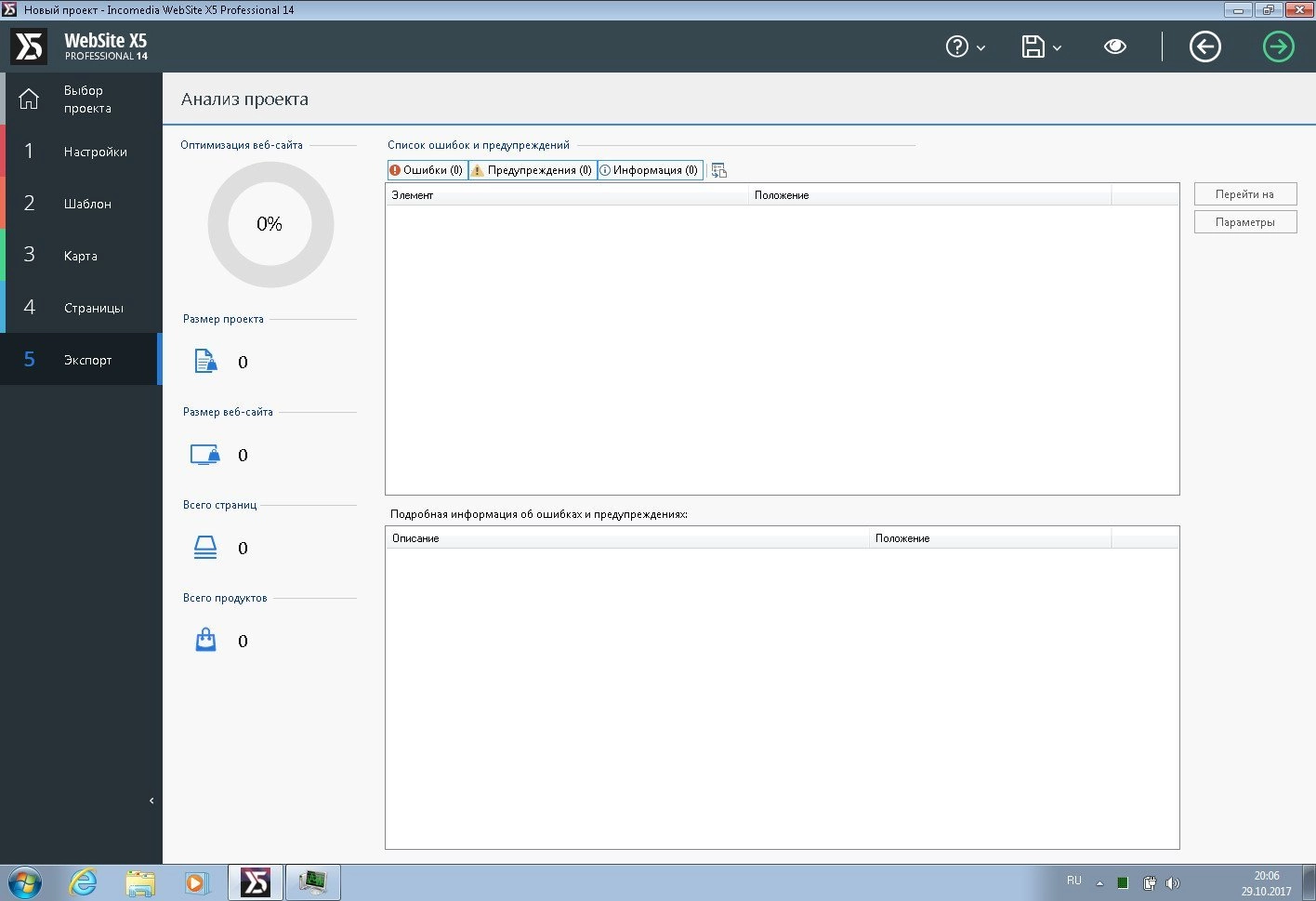Click the monitor application taskbar button

click(x=312, y=882)
